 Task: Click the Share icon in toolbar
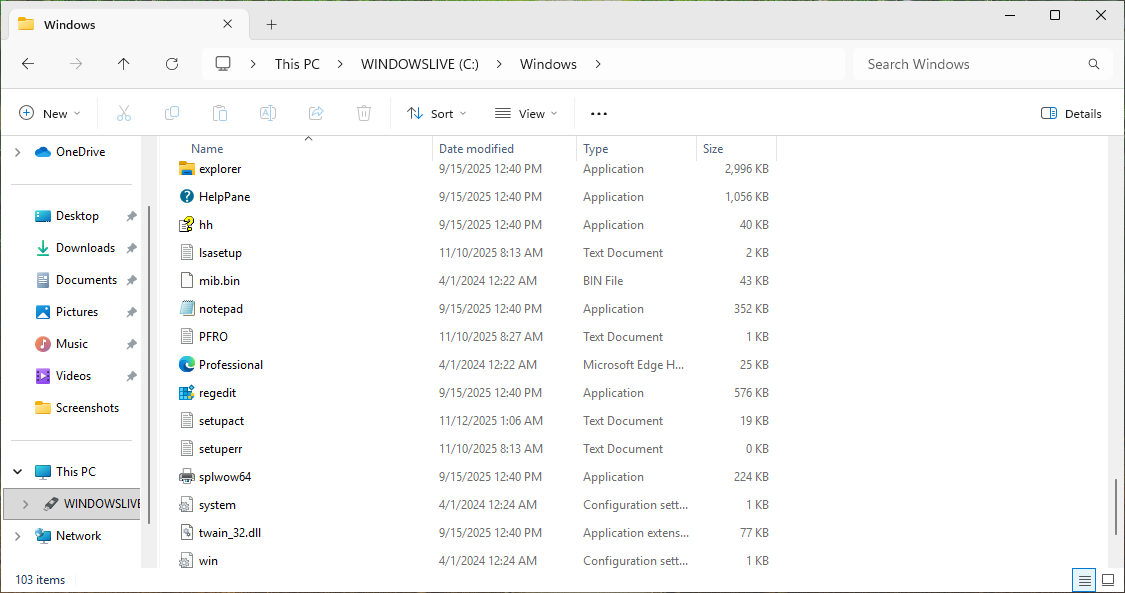coord(316,114)
